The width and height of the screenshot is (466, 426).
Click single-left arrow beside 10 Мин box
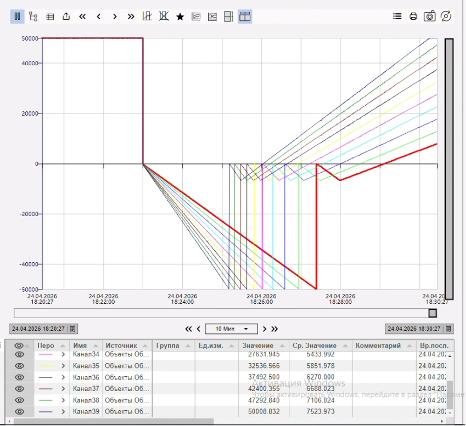click(199, 329)
